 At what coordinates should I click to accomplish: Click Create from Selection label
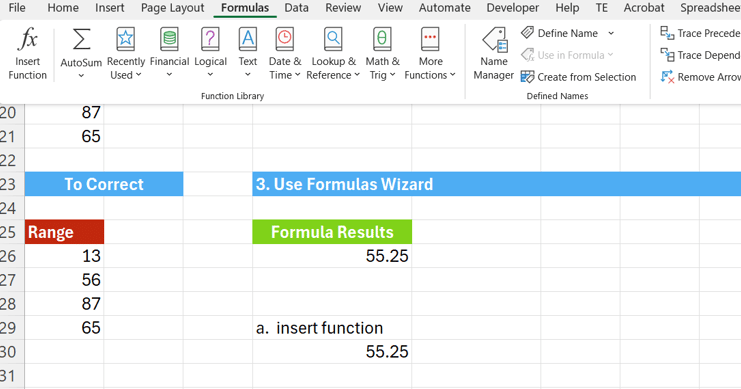(x=586, y=77)
